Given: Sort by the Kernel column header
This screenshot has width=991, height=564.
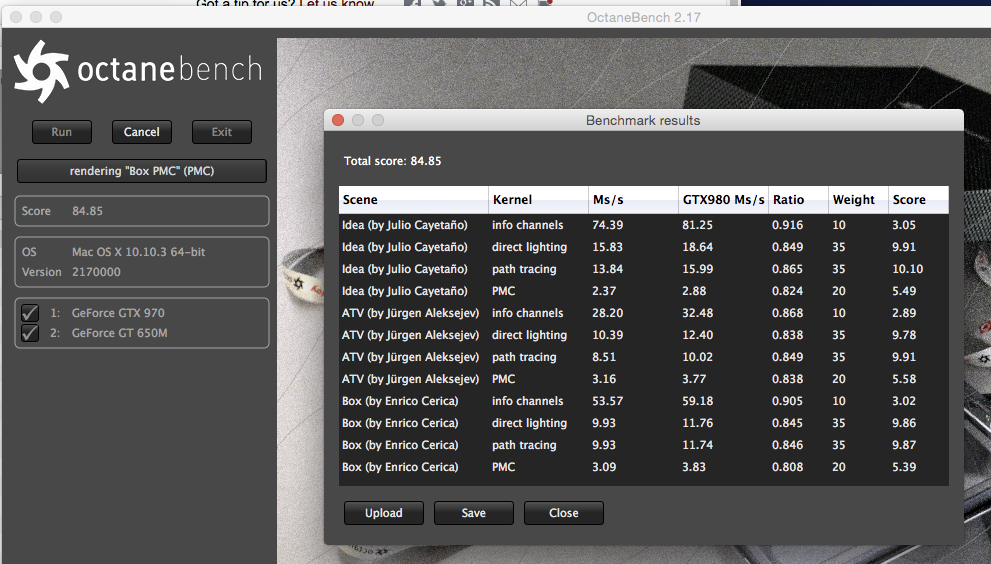Looking at the screenshot, I should tap(538, 200).
